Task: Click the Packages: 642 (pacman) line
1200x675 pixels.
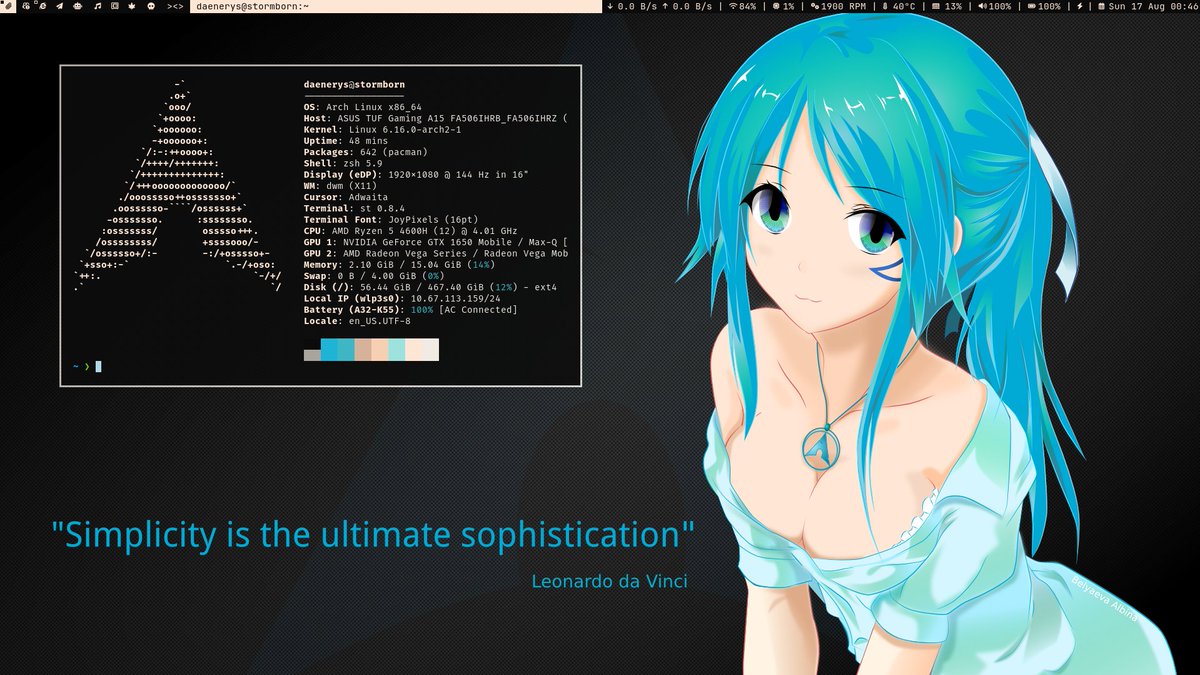Action: click(365, 152)
